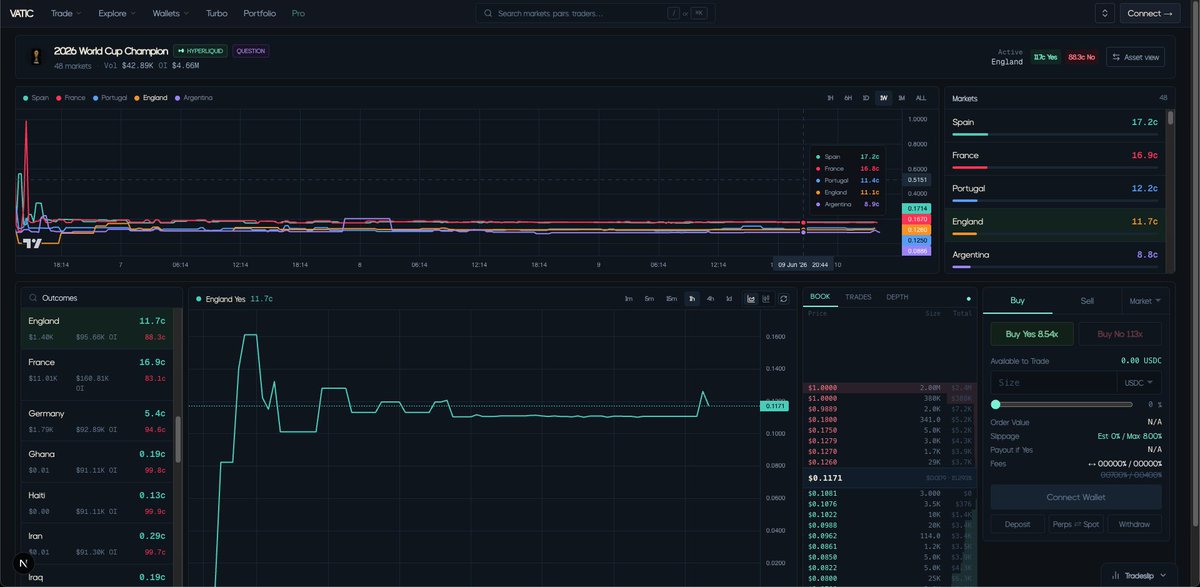The image size is (1200, 587).
Task: Toggle England series in chart legend
Action: [x=151, y=98]
